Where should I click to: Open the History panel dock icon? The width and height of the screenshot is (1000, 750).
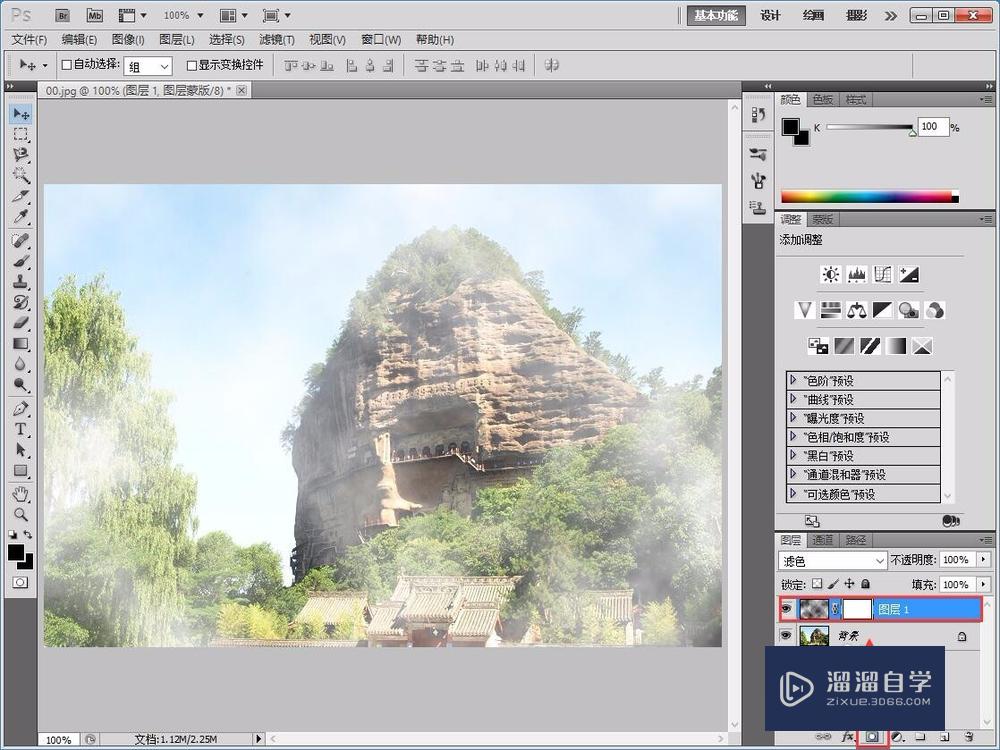(758, 115)
